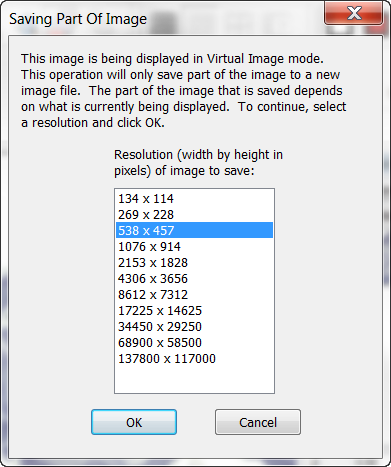391x467 pixels.
Task: Click the highlighted 538 x 457 entry
Action: pos(194,230)
